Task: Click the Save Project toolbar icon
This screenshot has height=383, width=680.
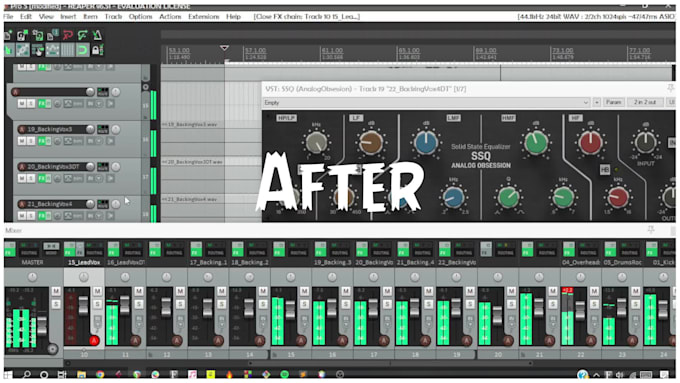Action: pos(38,35)
